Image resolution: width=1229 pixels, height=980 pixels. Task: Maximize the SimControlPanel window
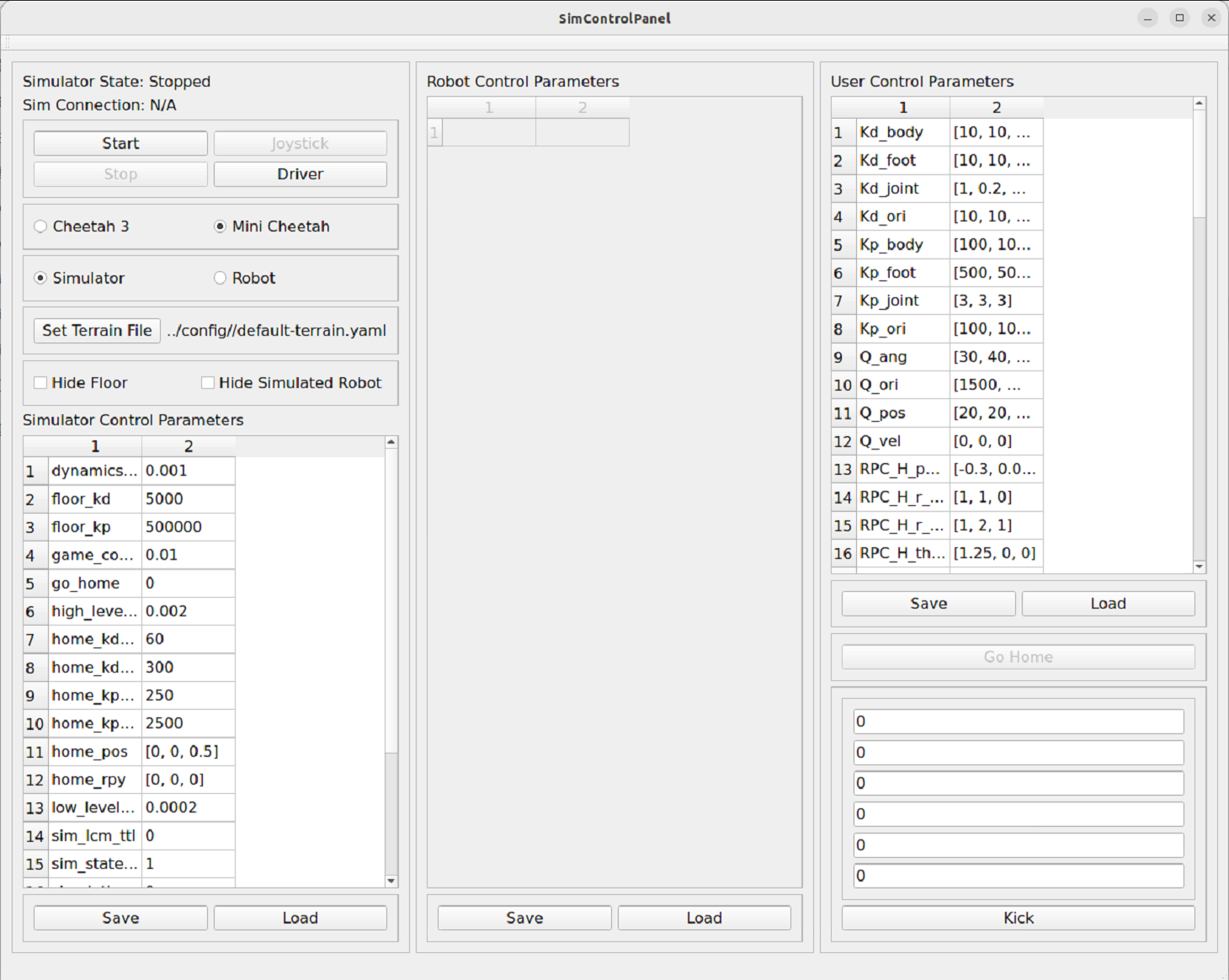[1179, 18]
